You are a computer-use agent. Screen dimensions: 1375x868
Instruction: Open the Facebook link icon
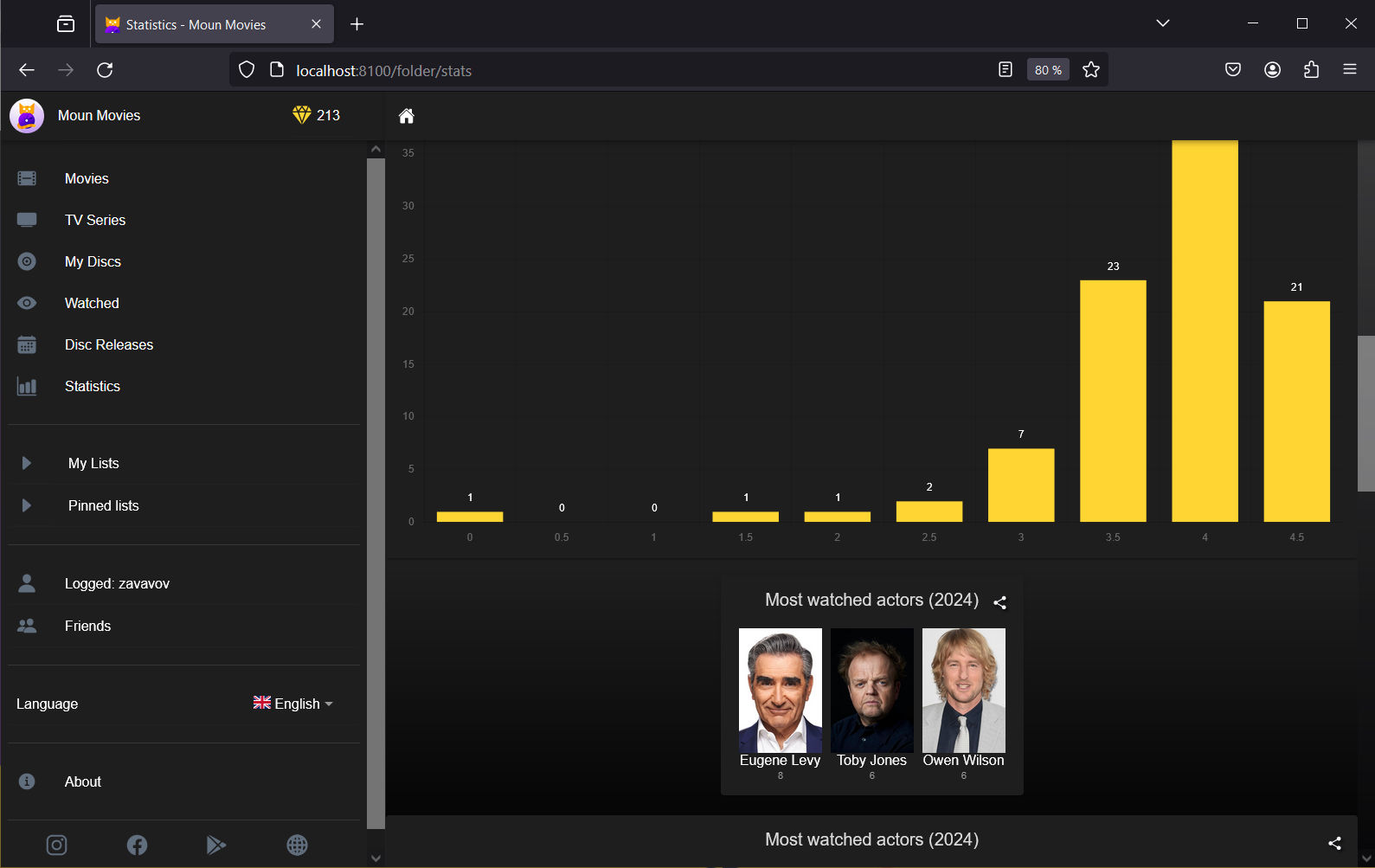(137, 845)
